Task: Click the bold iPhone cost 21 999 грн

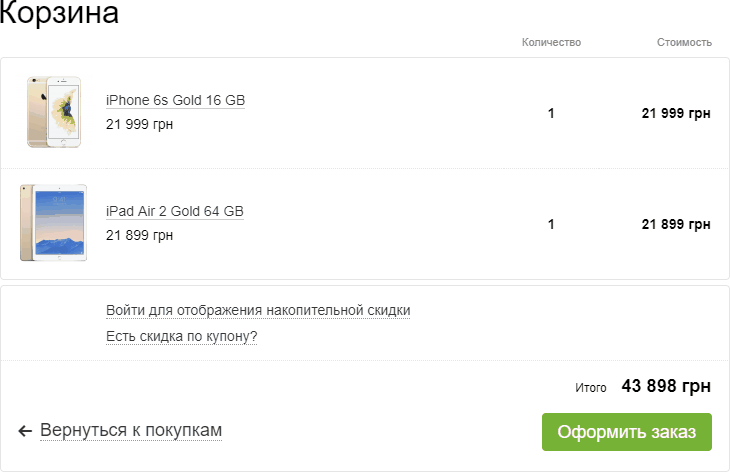Action: click(x=676, y=113)
